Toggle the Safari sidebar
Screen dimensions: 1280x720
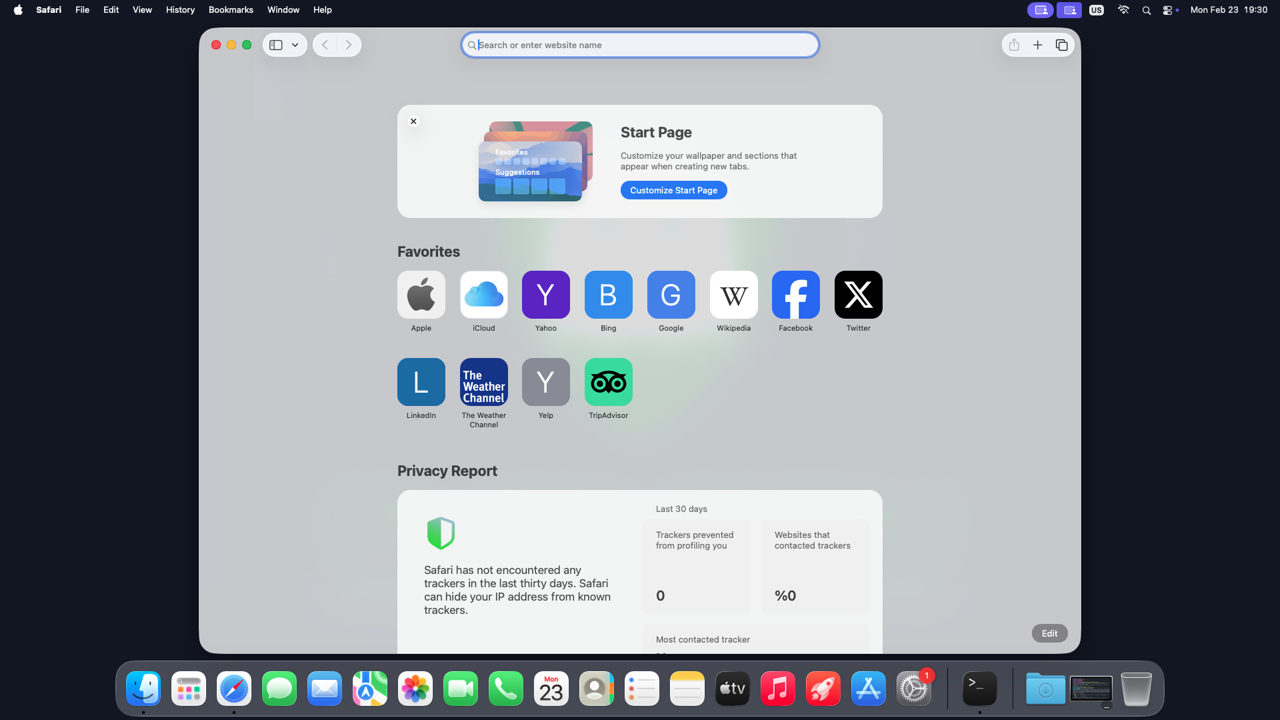(276, 45)
